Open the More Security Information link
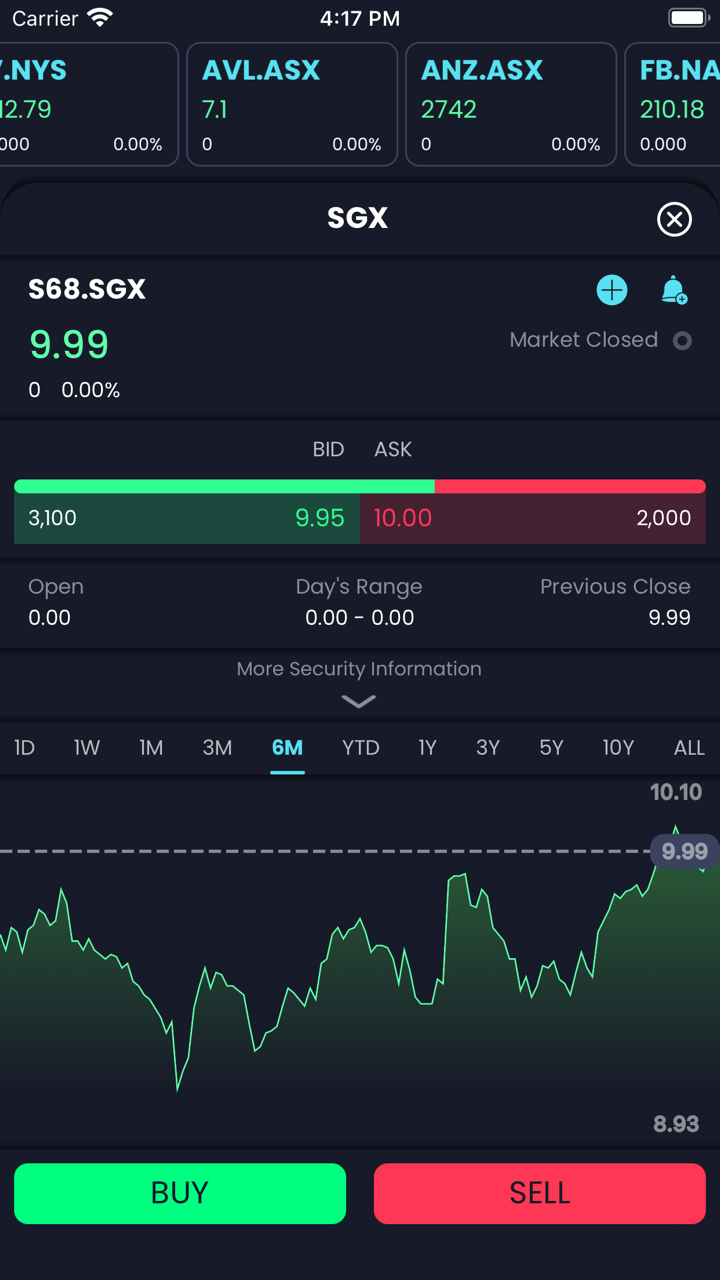 tap(359, 669)
